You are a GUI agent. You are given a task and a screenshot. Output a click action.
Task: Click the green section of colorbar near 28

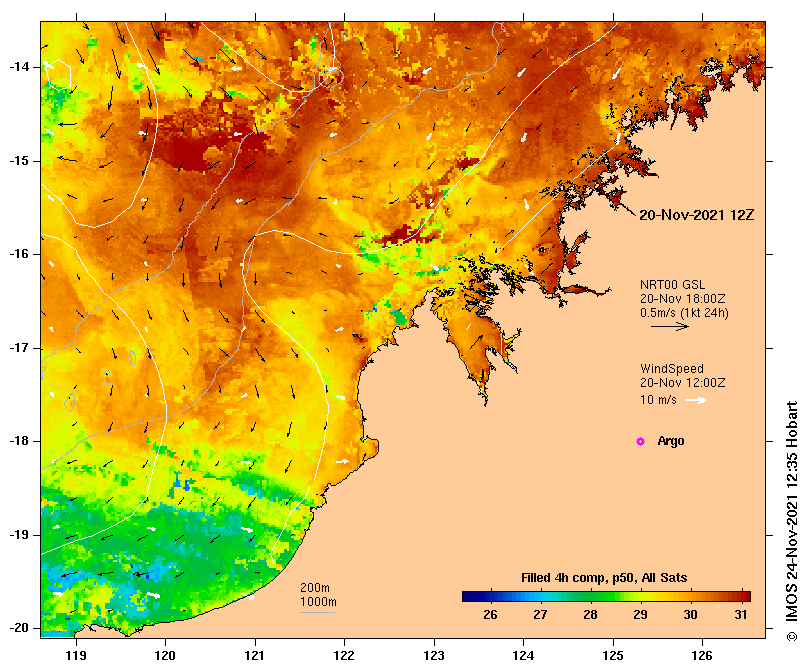pos(591,597)
